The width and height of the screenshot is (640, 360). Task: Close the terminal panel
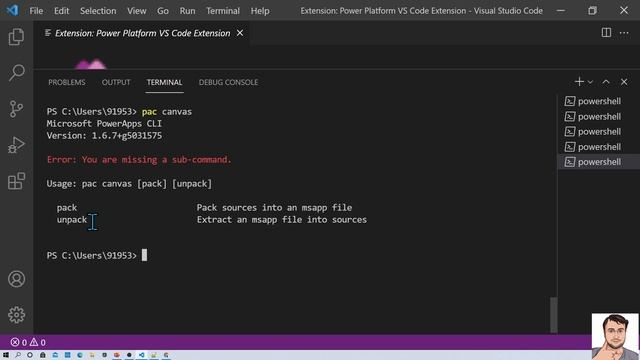click(x=624, y=82)
